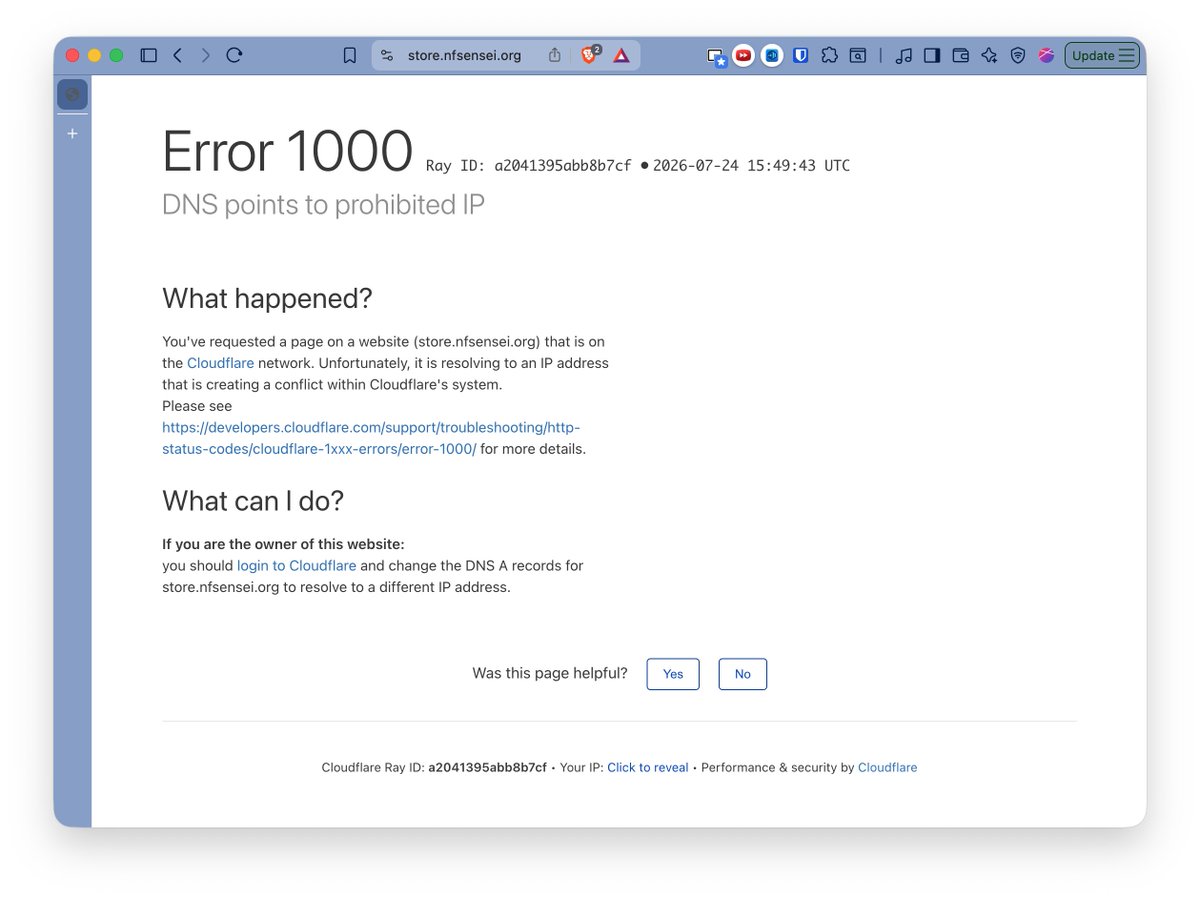Click the What can I do? heading

click(x=253, y=501)
